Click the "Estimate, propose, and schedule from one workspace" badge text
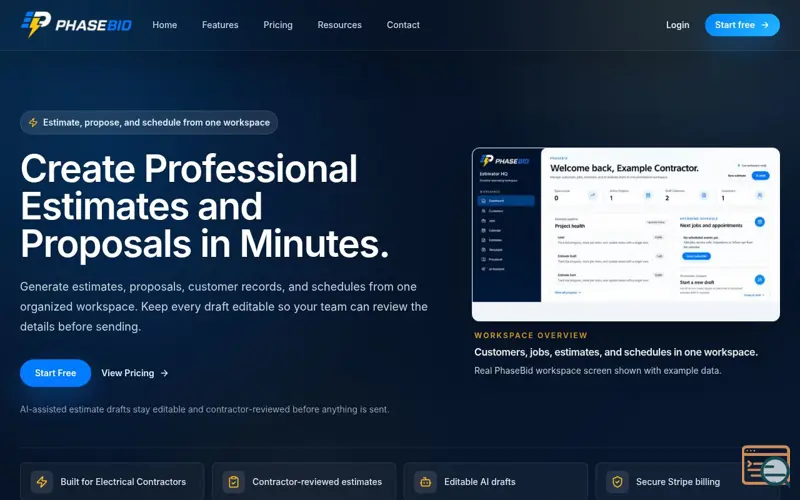800x500 pixels. 156,122
